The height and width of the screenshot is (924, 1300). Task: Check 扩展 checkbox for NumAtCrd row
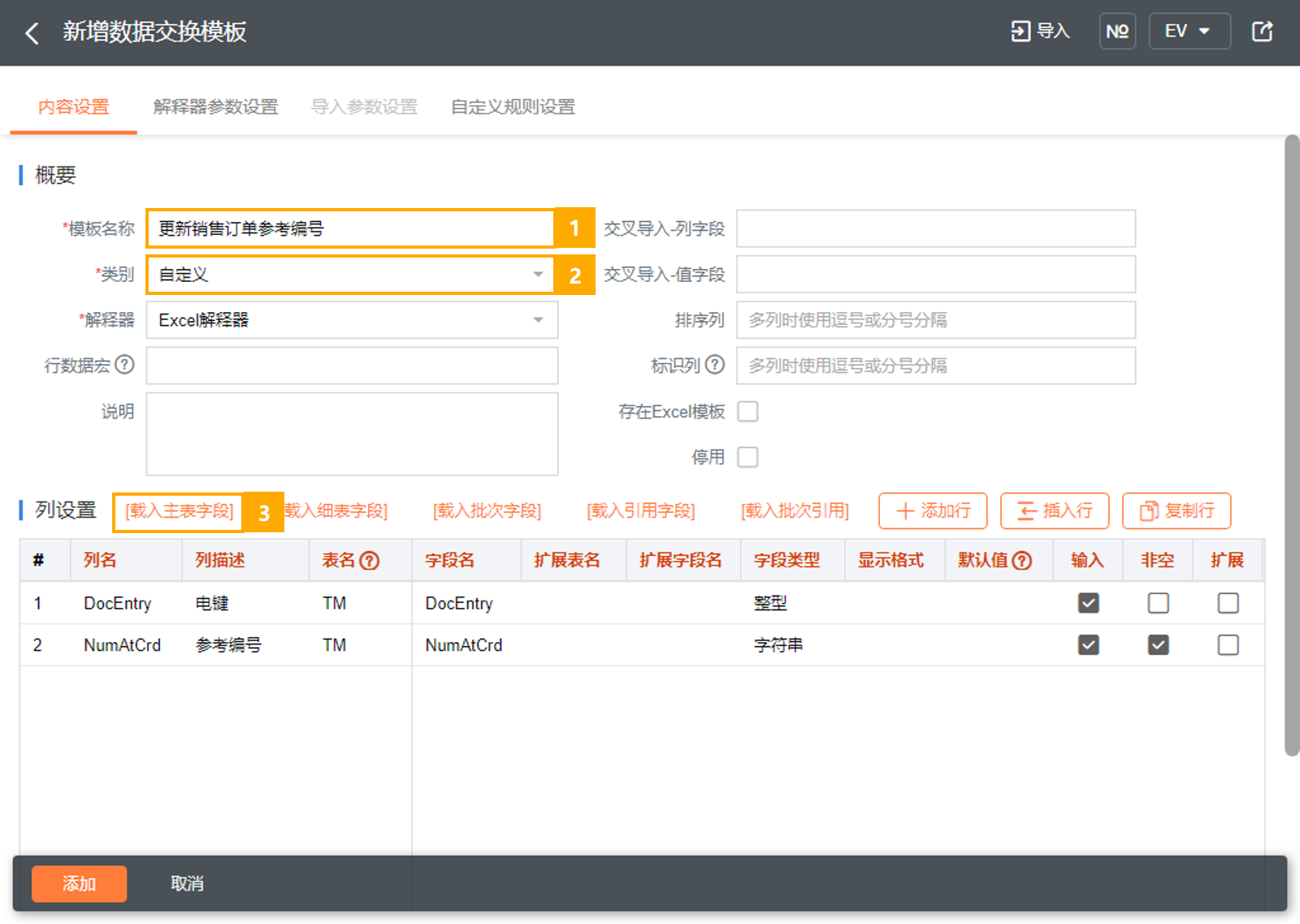pyautogui.click(x=1228, y=645)
